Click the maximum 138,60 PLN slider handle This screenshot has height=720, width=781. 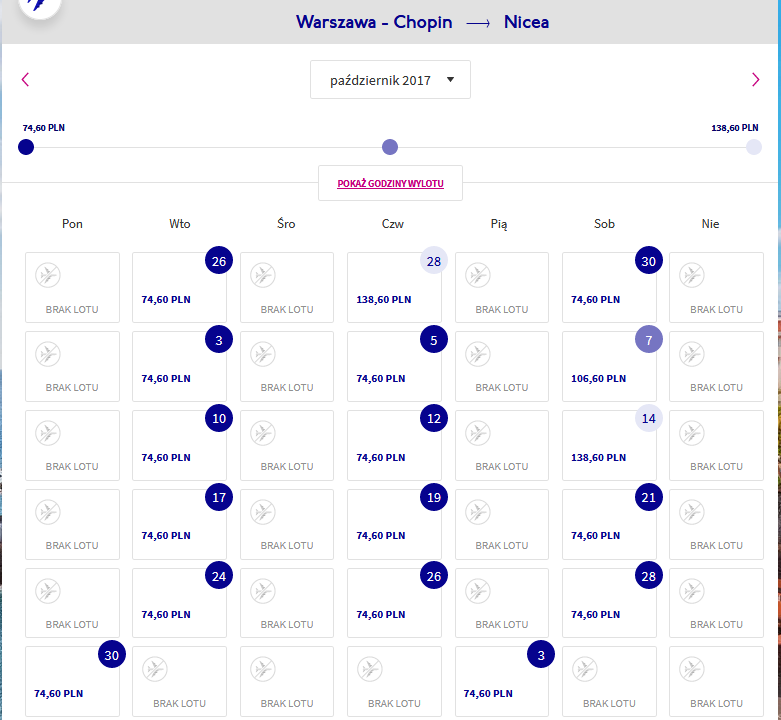(754, 147)
